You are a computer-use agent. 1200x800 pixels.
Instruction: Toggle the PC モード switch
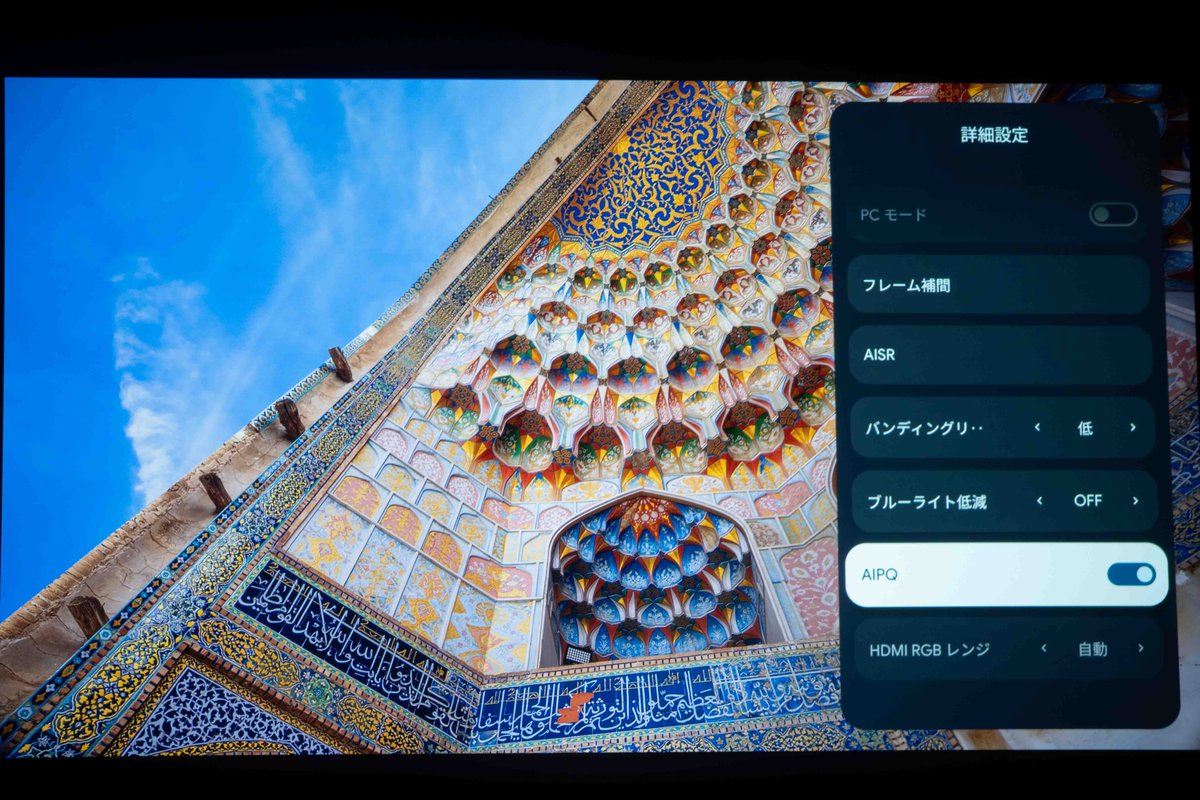(x=1112, y=215)
